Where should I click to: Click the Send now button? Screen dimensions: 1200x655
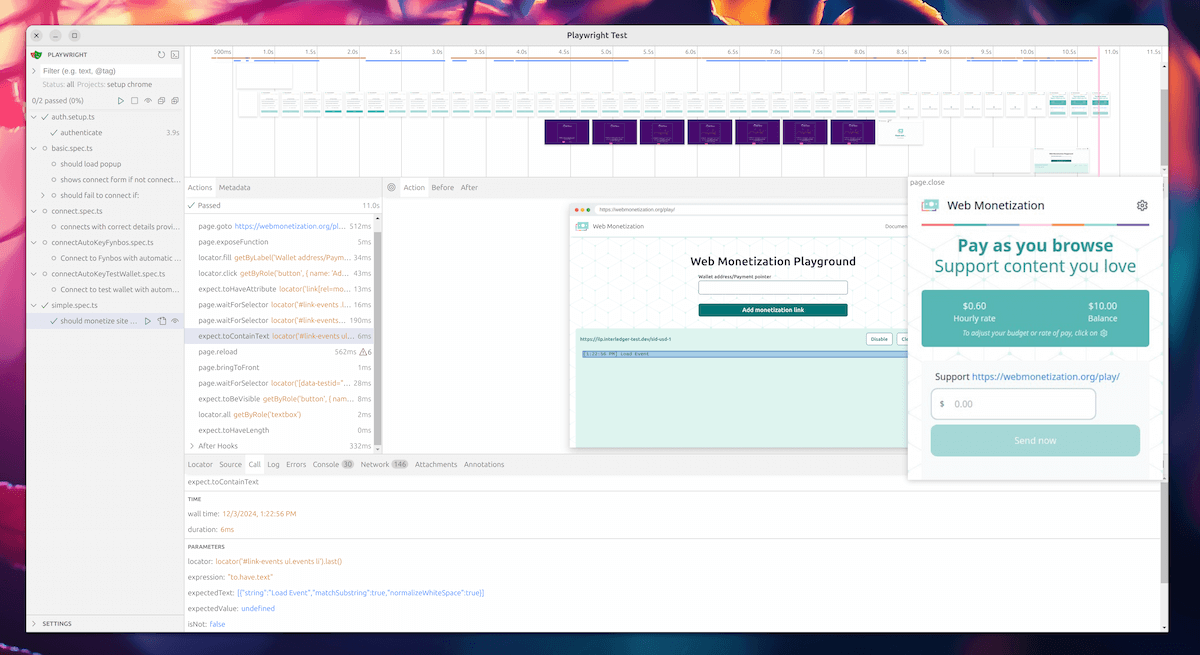pyautogui.click(x=1035, y=440)
